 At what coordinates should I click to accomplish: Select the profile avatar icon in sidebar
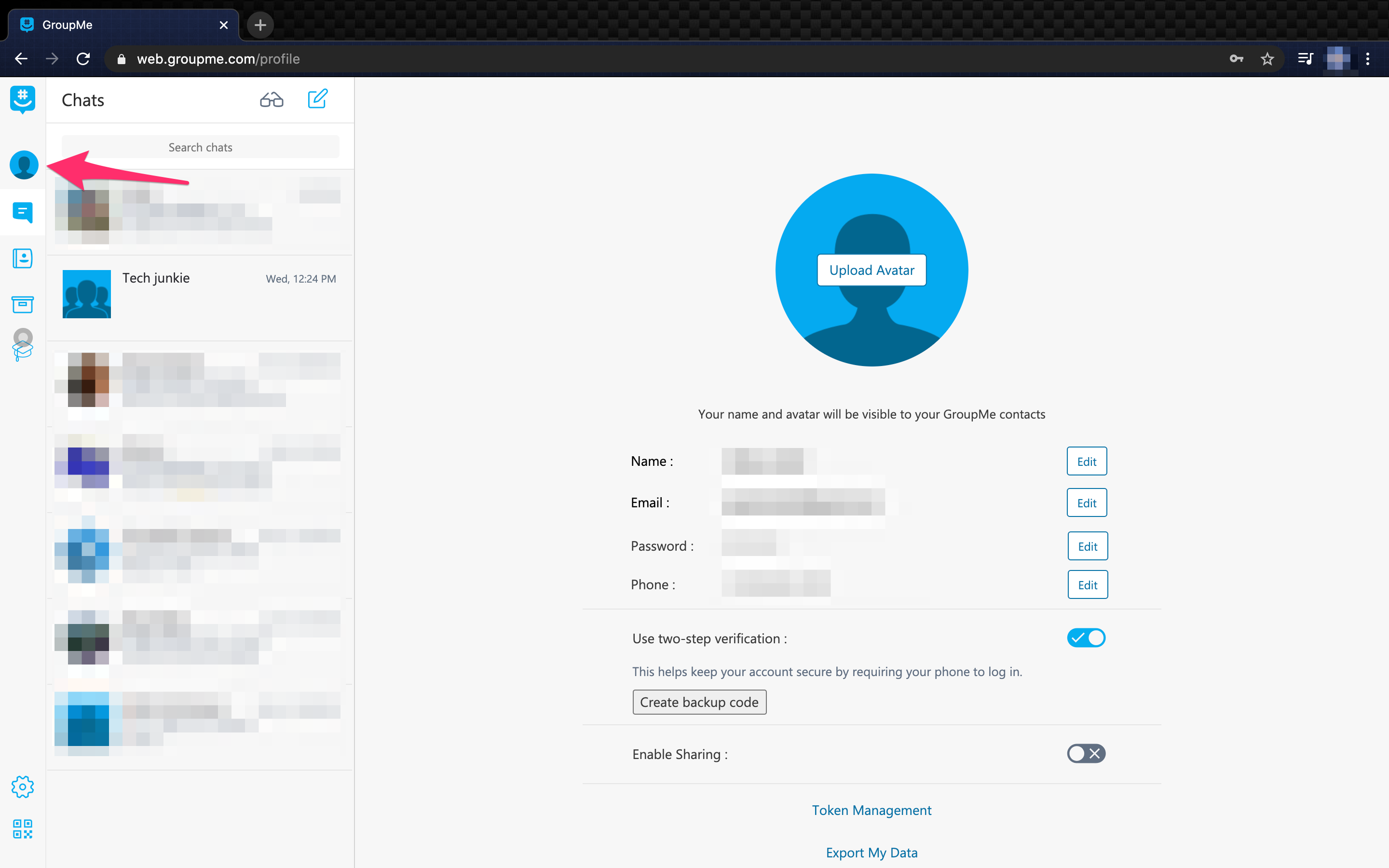click(x=23, y=165)
